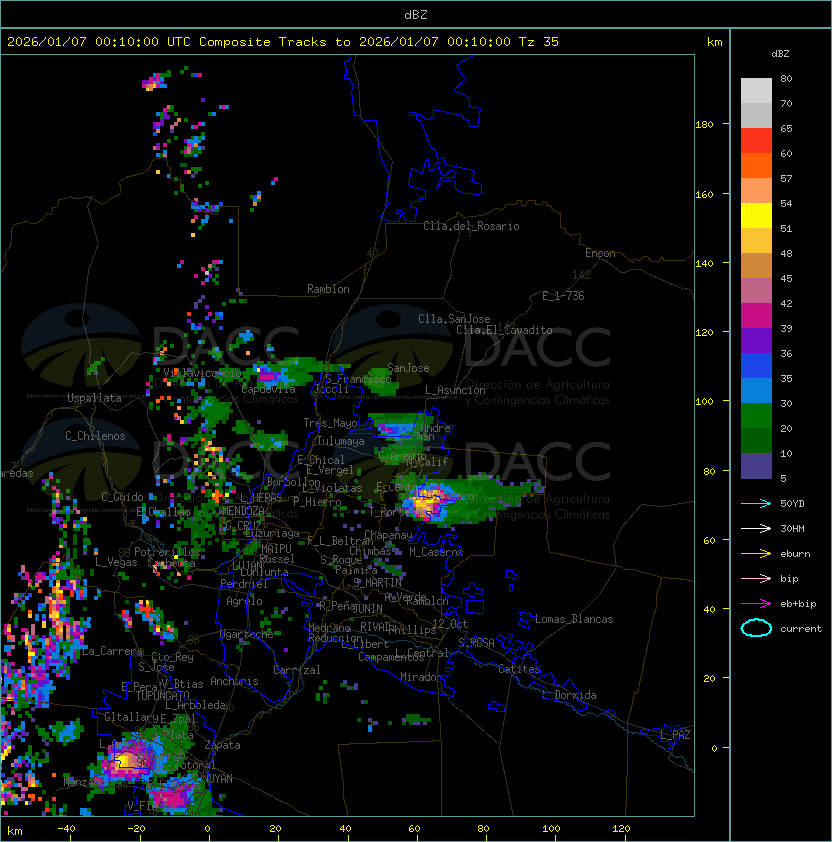This screenshot has height=842, width=832.
Task: Click the 'L_Vegas' map label
Action: coord(116,562)
